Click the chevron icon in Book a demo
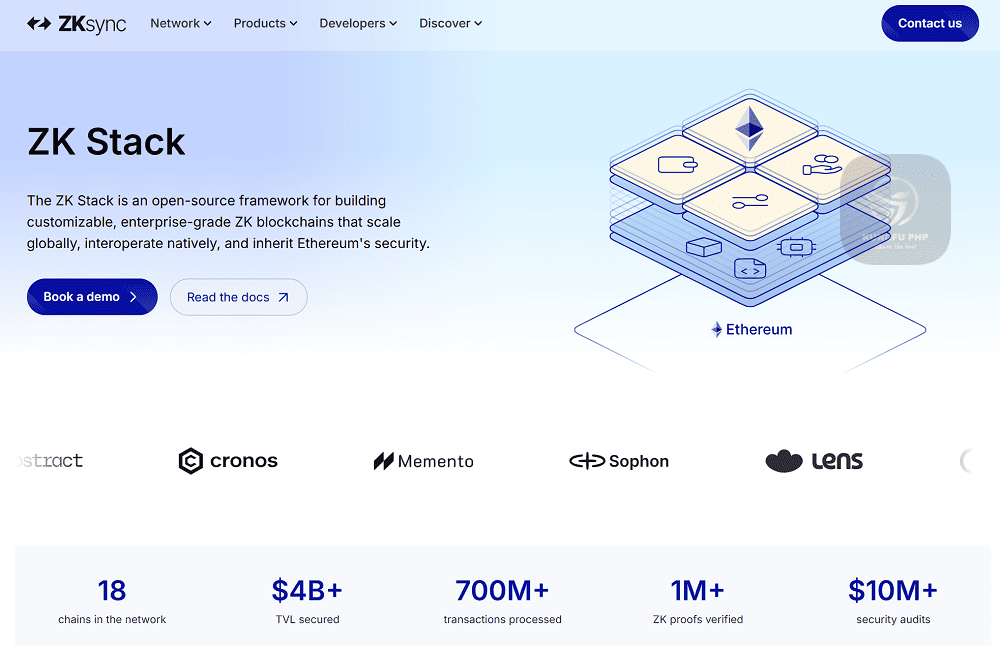The height and width of the screenshot is (646, 1000). coord(133,297)
